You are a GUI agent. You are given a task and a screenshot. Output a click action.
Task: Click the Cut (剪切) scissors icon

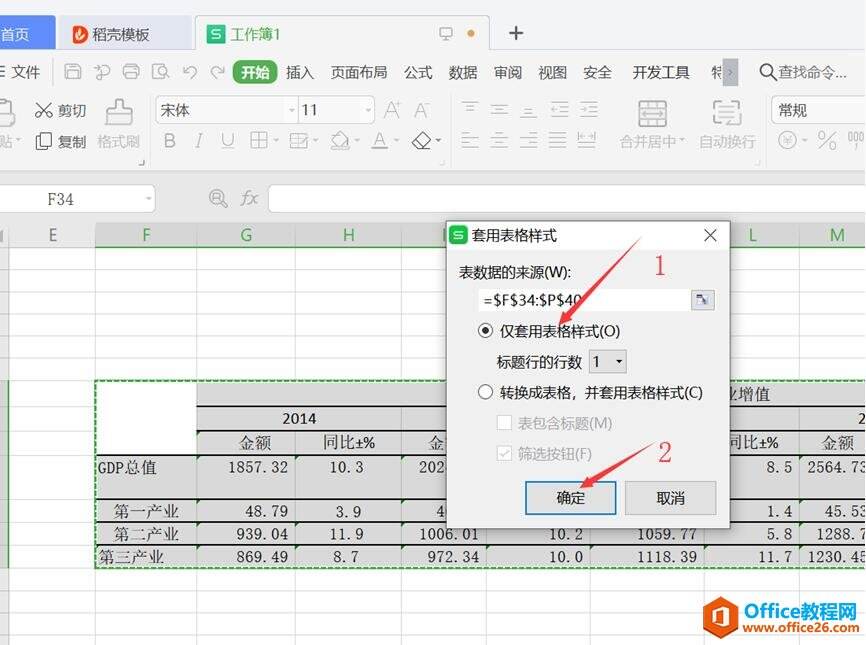(x=44, y=110)
